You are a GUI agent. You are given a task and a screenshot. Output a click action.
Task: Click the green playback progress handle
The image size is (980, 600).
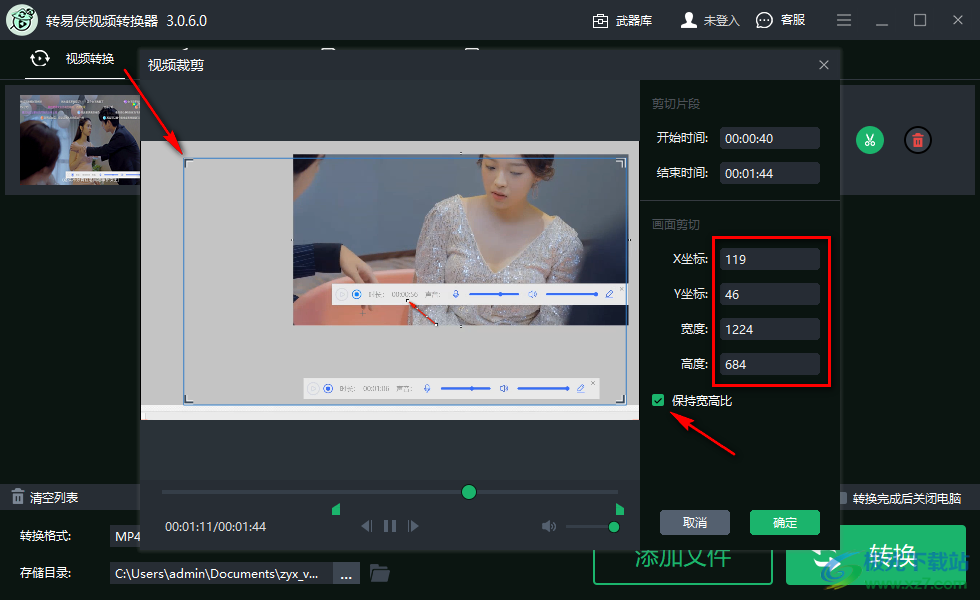(469, 492)
